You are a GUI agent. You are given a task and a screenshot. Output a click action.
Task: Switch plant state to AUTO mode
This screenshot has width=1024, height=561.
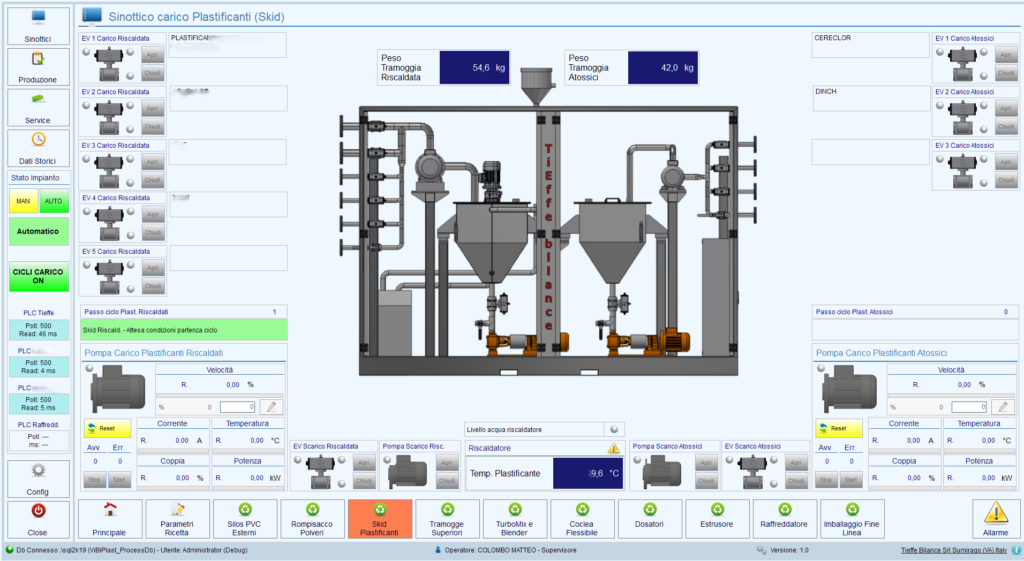coord(53,201)
